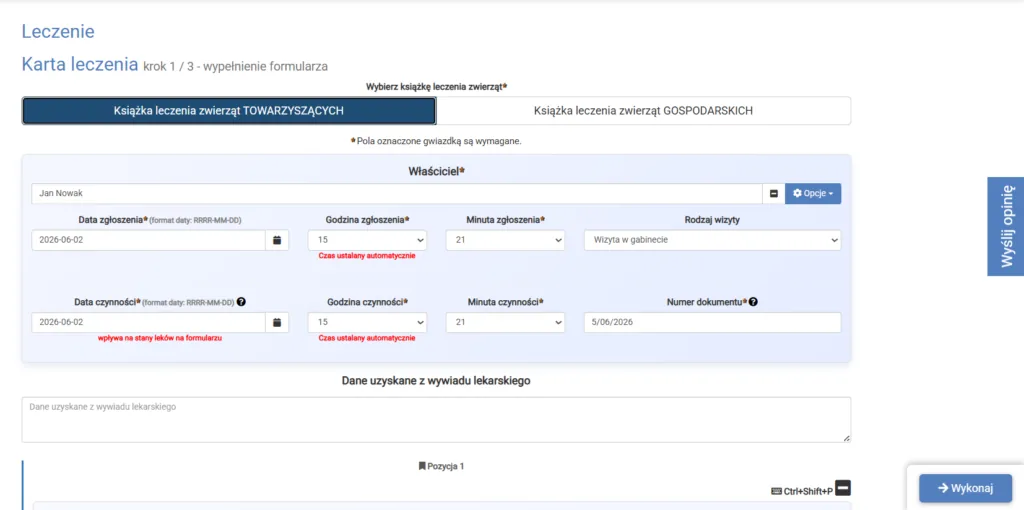Click minus icon beside Właściciel field
Screen dimensions: 1024x510
point(774,194)
